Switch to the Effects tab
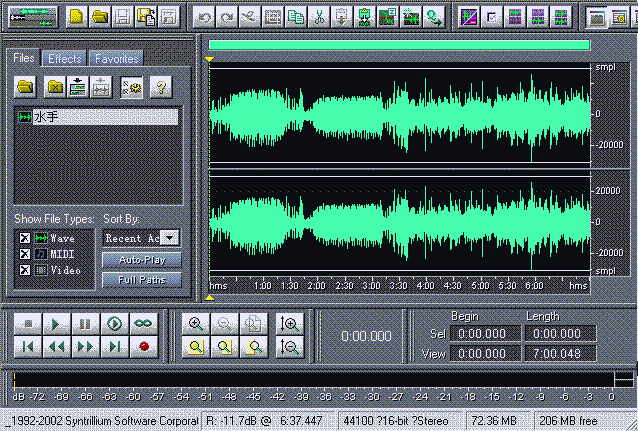This screenshot has width=638, height=431. coord(65,59)
